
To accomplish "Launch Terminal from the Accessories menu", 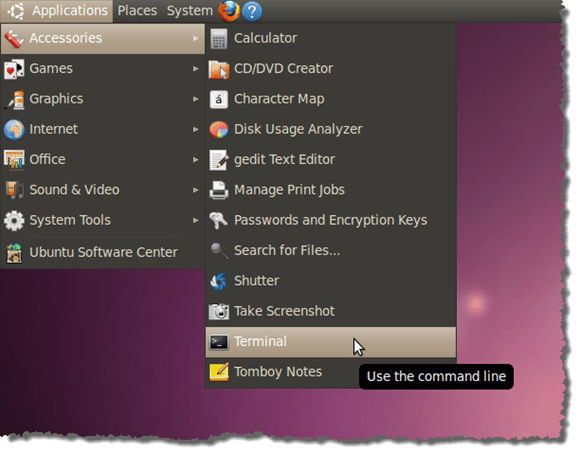I will (331, 342).
